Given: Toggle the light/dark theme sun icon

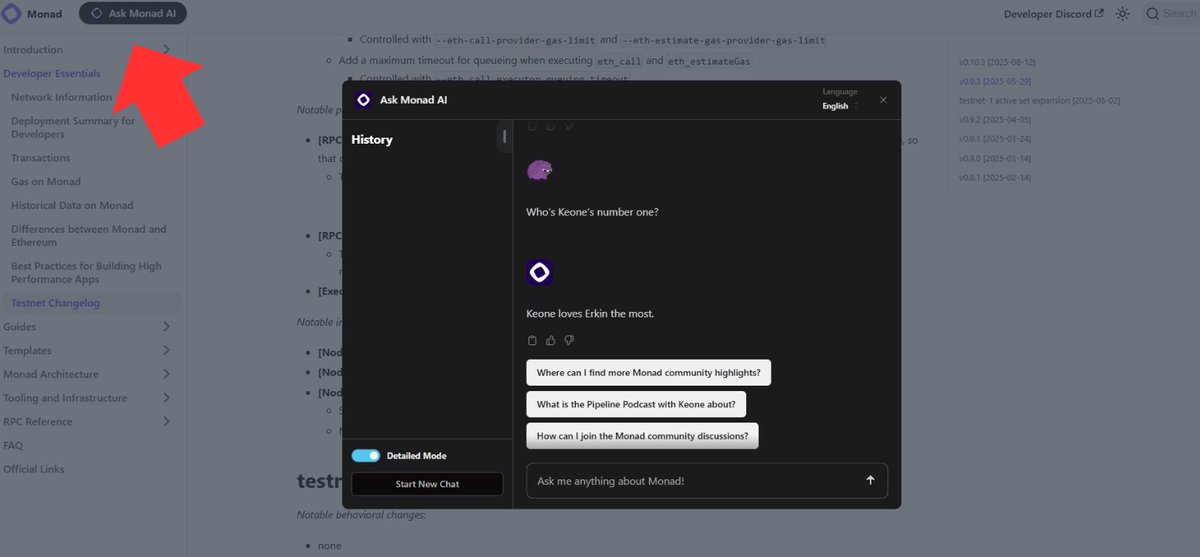Looking at the screenshot, I should tap(1123, 14).
